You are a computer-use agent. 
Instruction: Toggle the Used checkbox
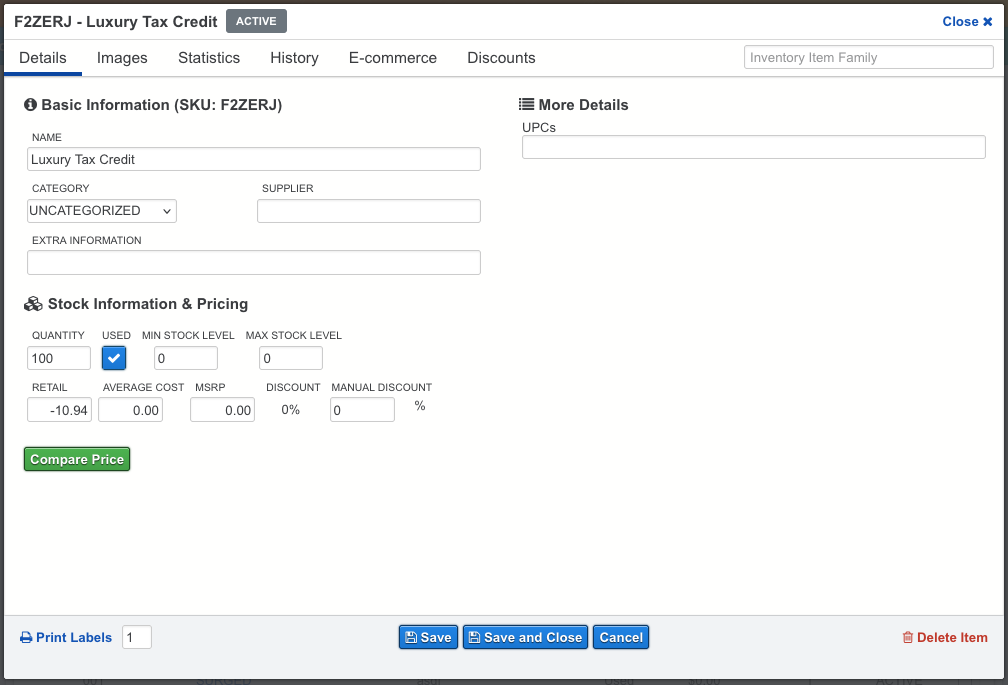click(x=114, y=358)
